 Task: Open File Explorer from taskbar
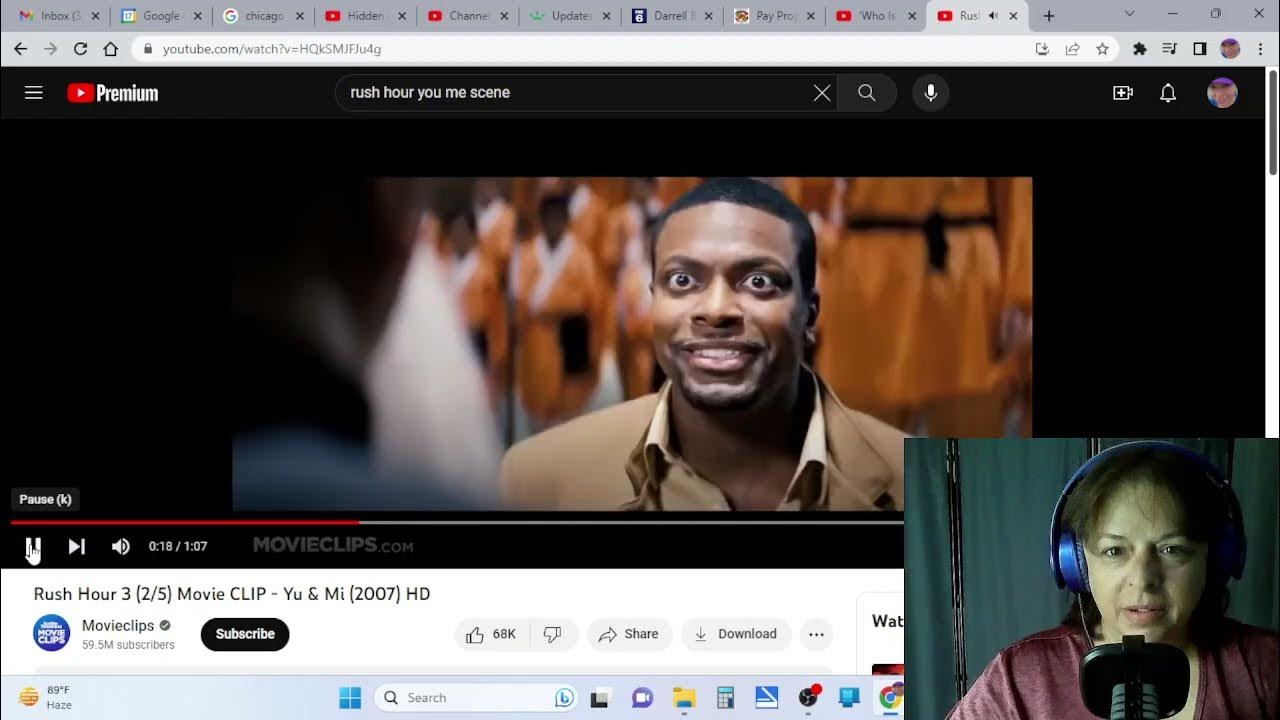[x=684, y=698]
